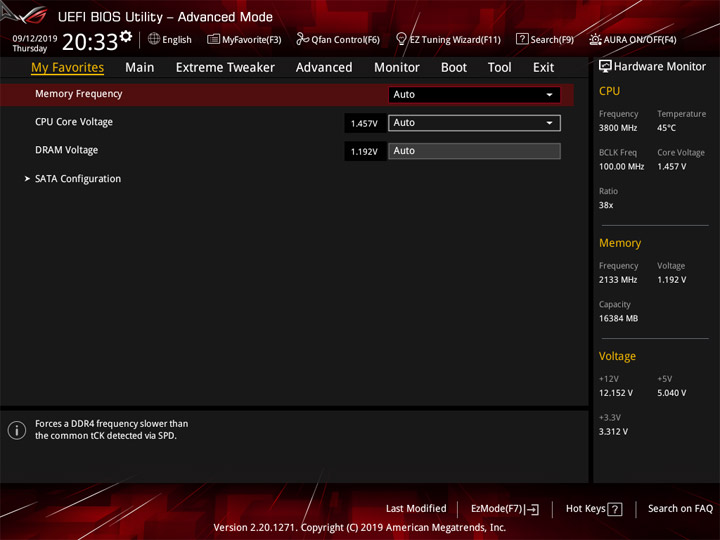Click the 3800 MHz CPU frequency value

tap(618, 128)
